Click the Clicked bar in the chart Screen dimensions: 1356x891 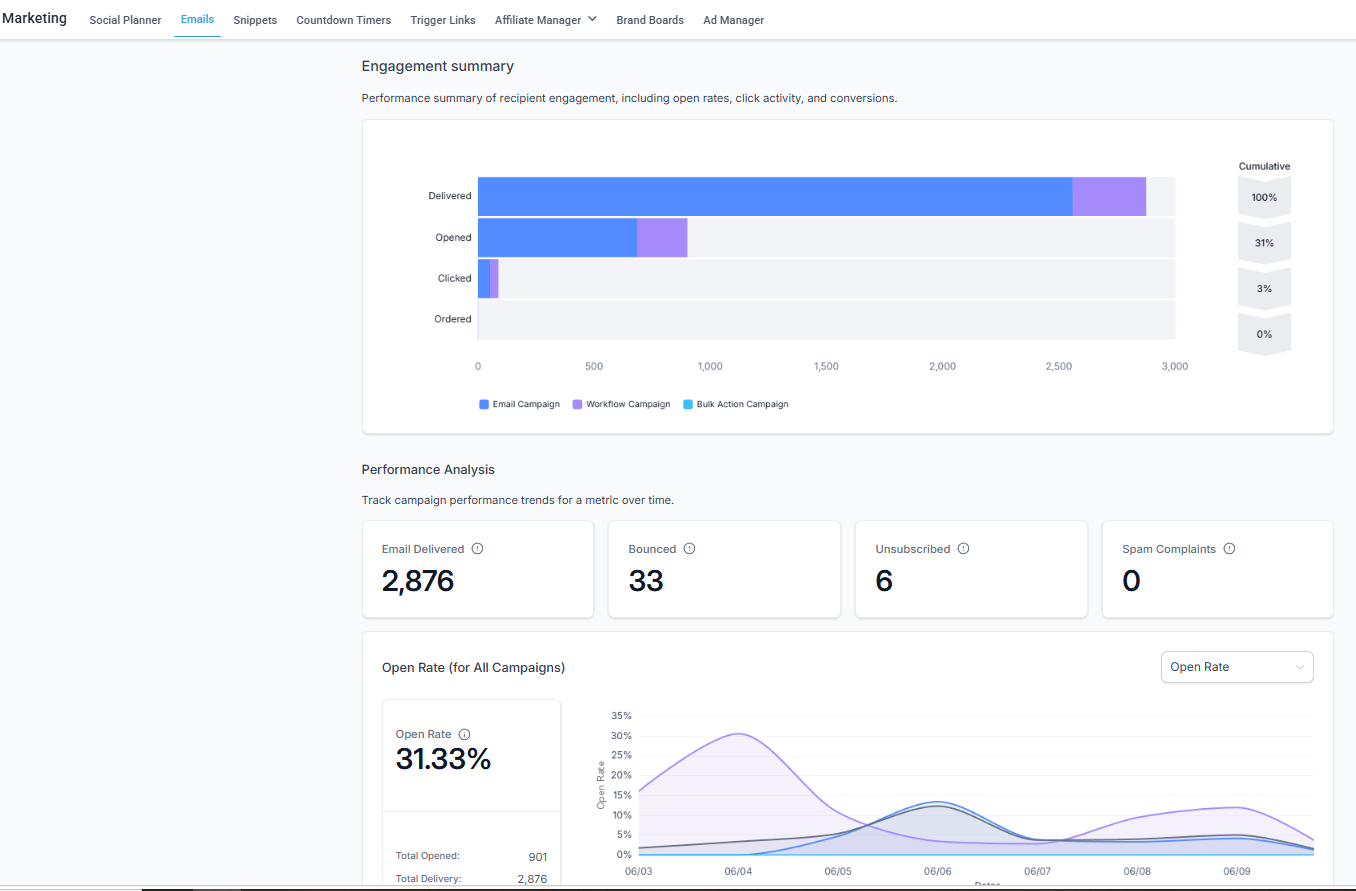pyautogui.click(x=488, y=279)
